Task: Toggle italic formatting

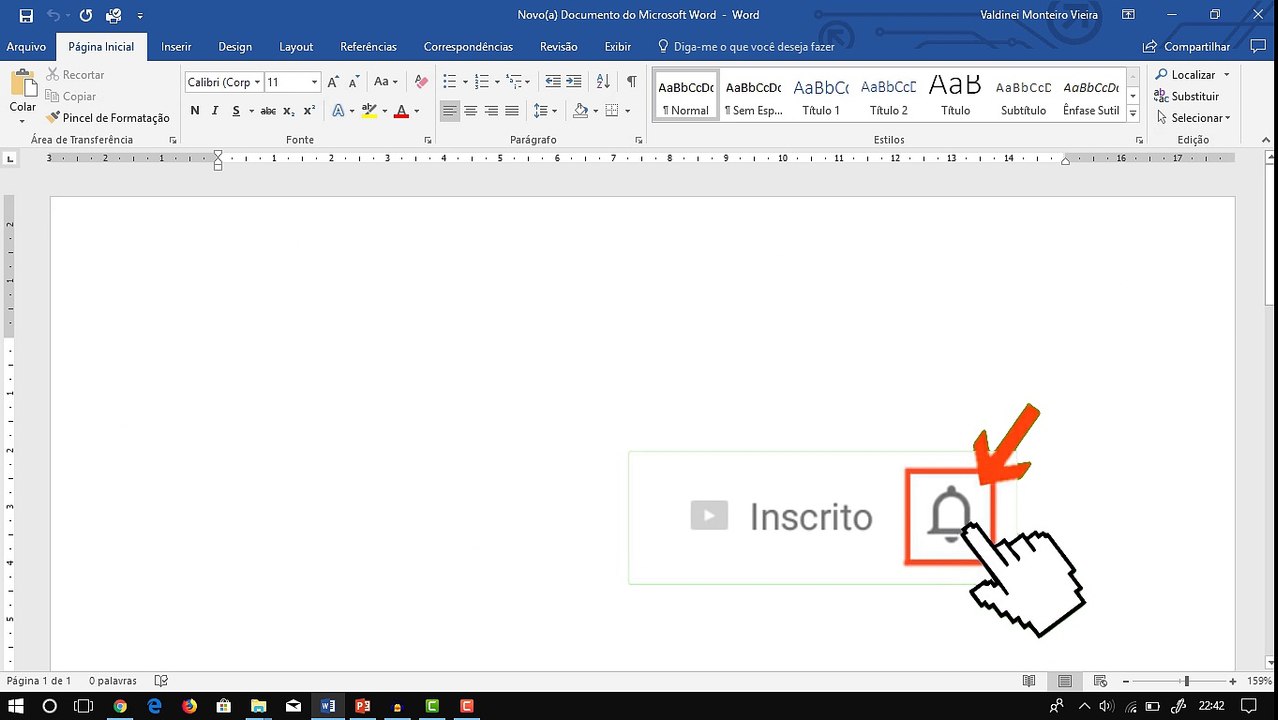Action: (x=214, y=111)
